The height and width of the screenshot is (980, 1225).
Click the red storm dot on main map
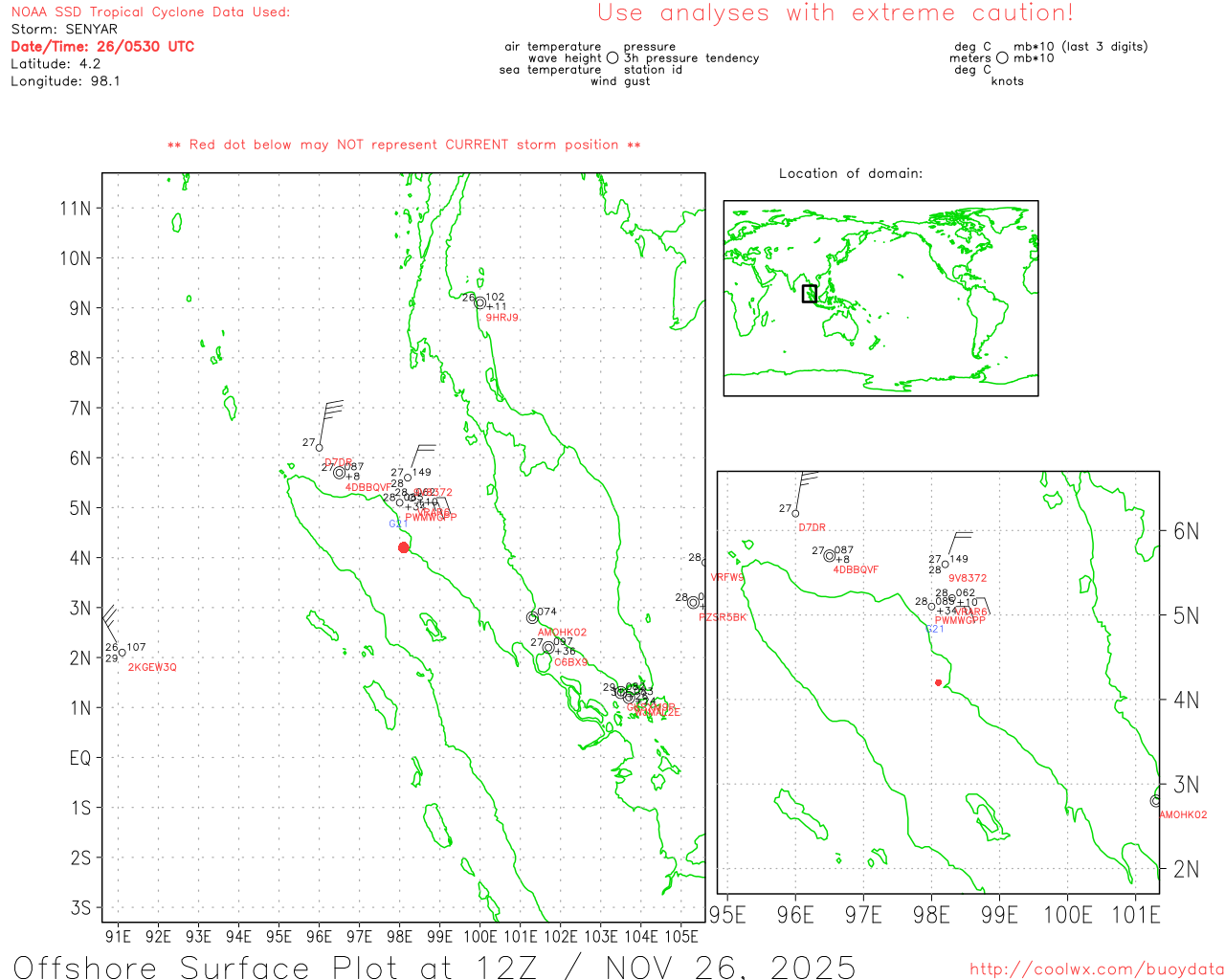tap(404, 547)
